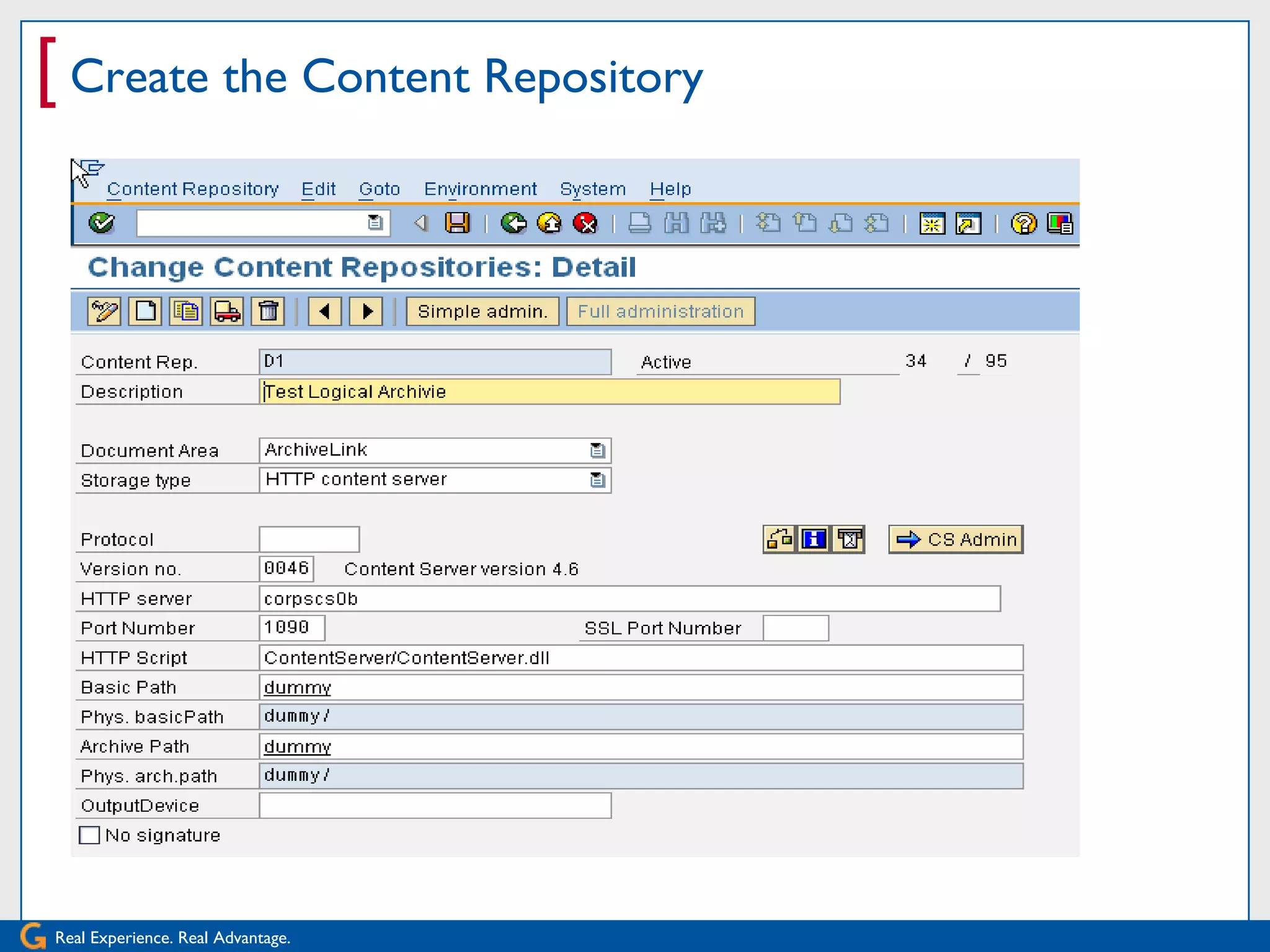Viewport: 1270px width, 952px height.
Task: Toggle the No signature checkbox
Action: tap(89, 835)
